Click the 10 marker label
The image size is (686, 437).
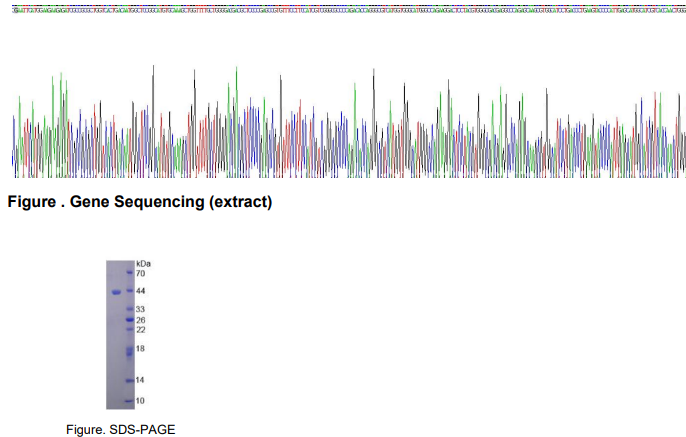141,401
